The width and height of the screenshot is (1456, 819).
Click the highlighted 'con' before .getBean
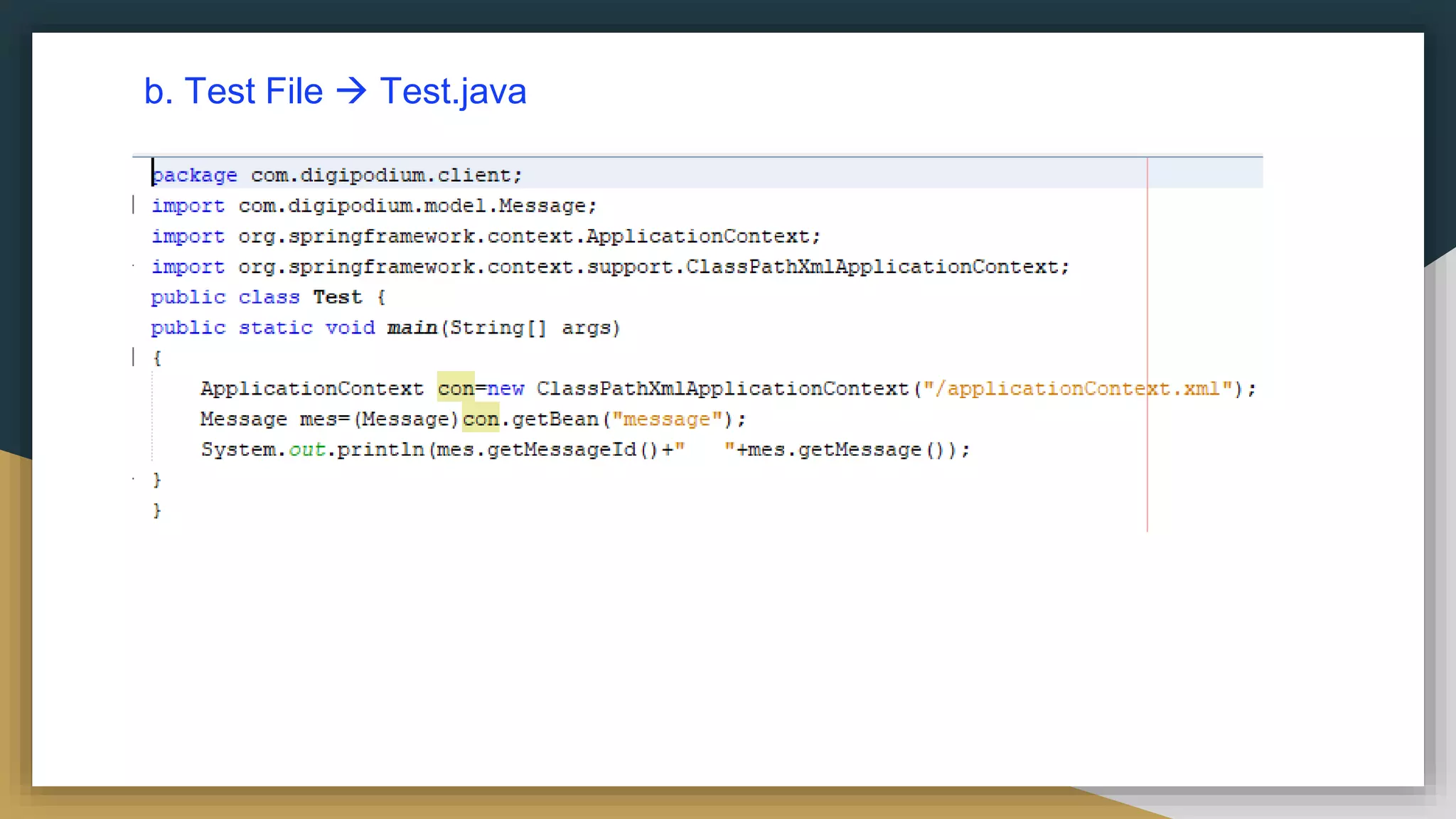481,419
